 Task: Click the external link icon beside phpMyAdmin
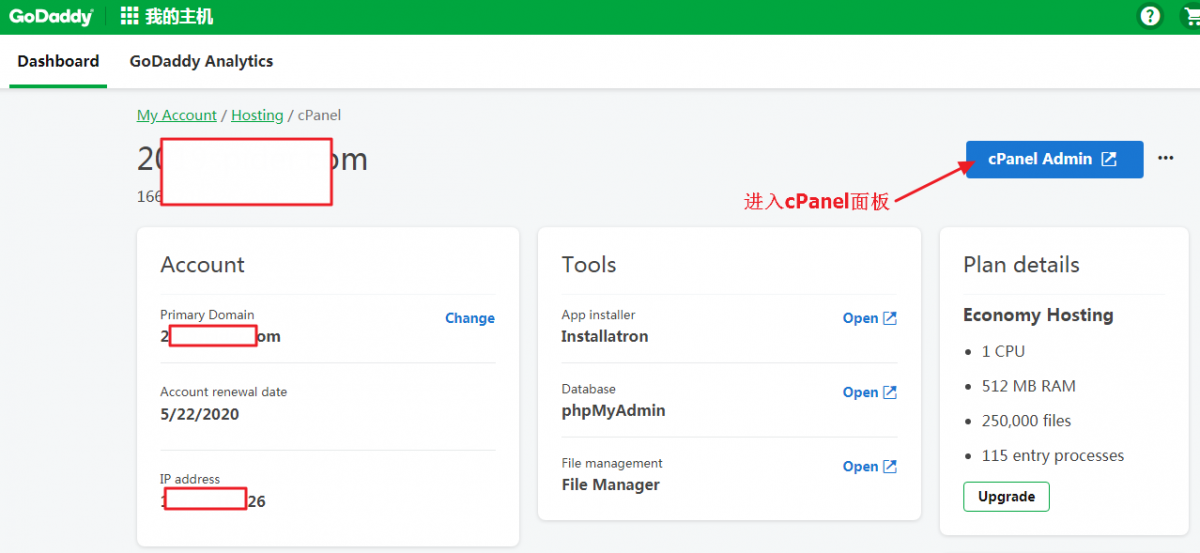890,392
